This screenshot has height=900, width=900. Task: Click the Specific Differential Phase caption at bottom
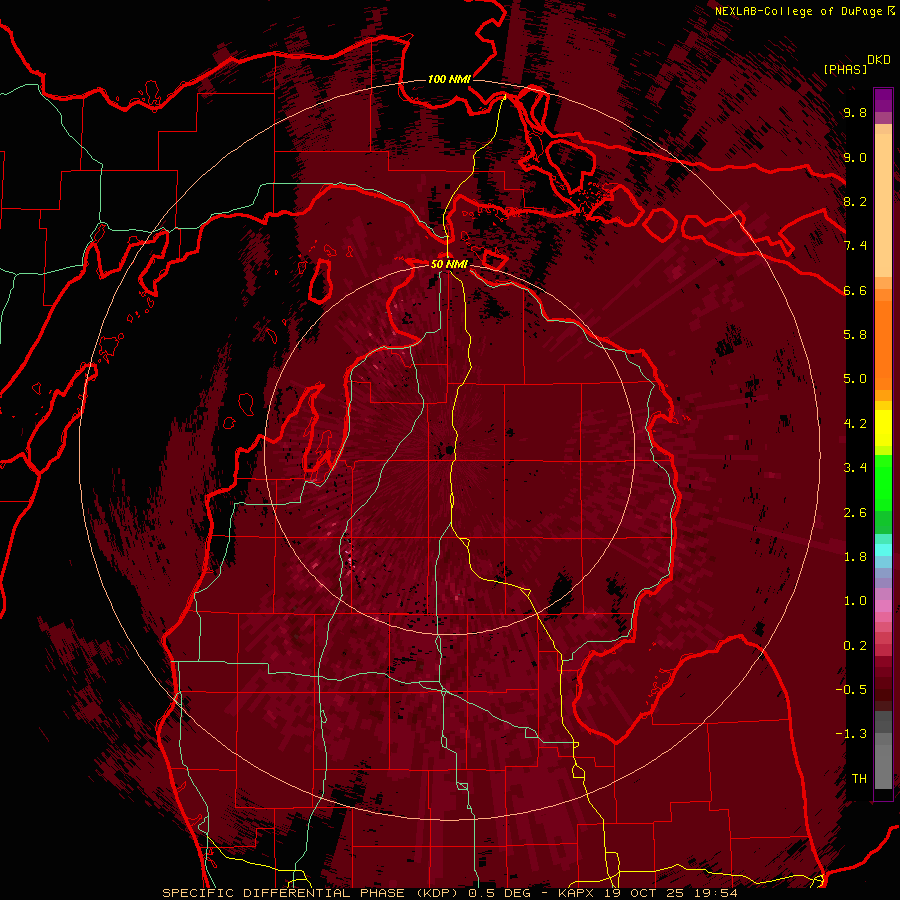pos(449,893)
